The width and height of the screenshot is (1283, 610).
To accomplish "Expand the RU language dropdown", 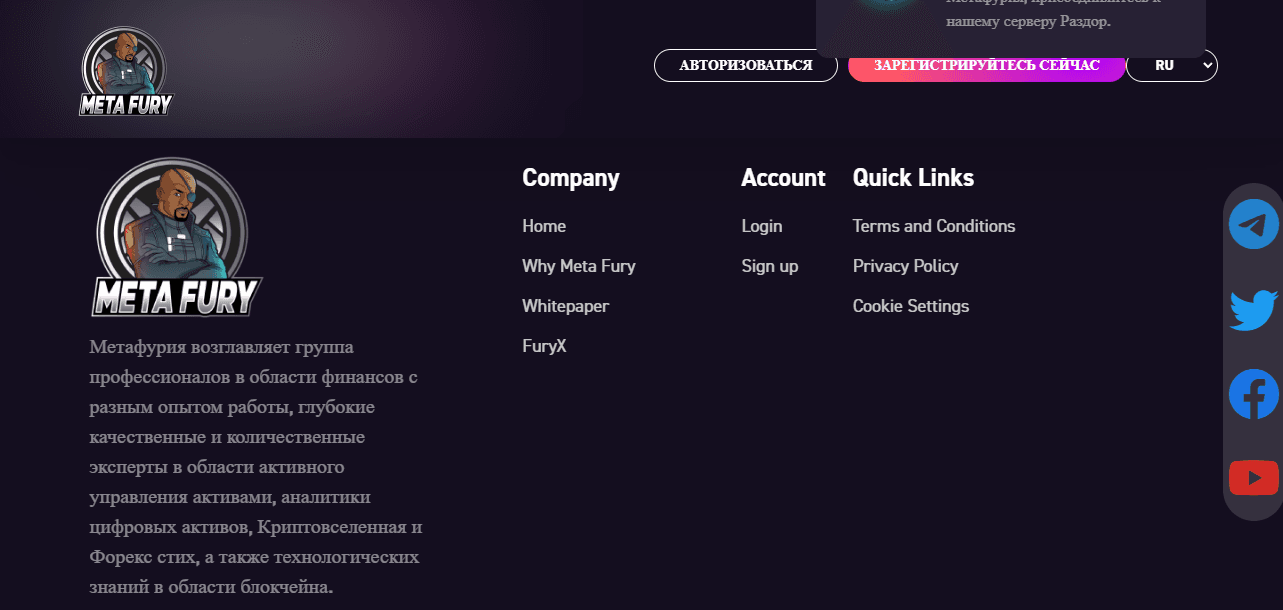I will (x=1171, y=66).
